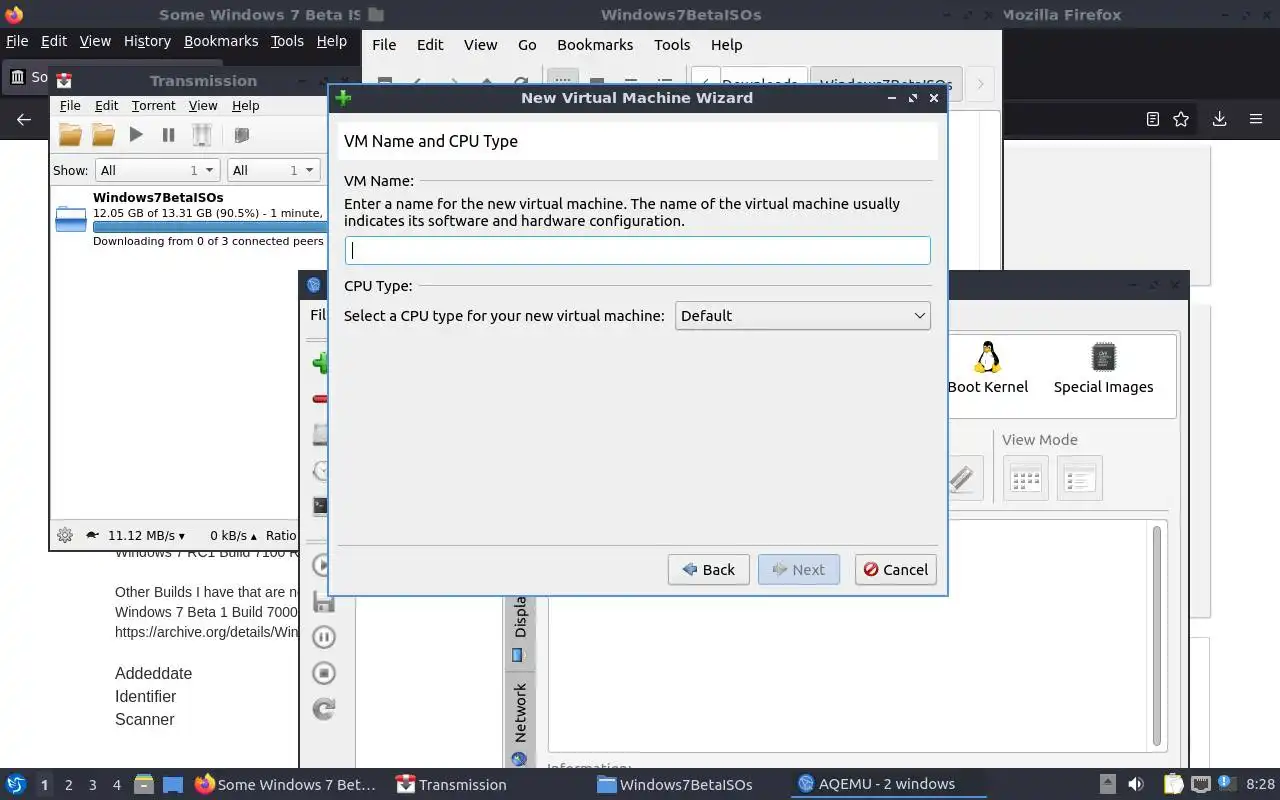The image size is (1280, 800).
Task: Save VM state with AQEMU's floppy icon
Action: tap(323, 601)
